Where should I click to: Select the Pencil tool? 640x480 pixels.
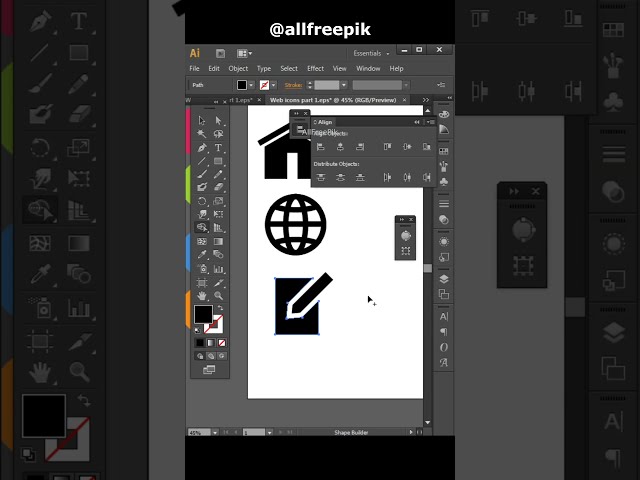[218, 174]
